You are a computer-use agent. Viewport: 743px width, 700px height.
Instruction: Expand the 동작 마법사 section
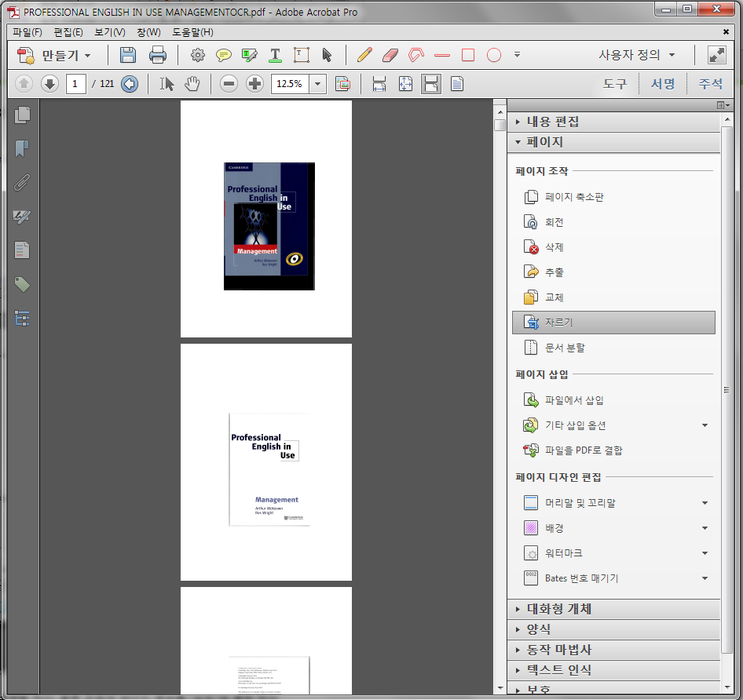[614, 649]
